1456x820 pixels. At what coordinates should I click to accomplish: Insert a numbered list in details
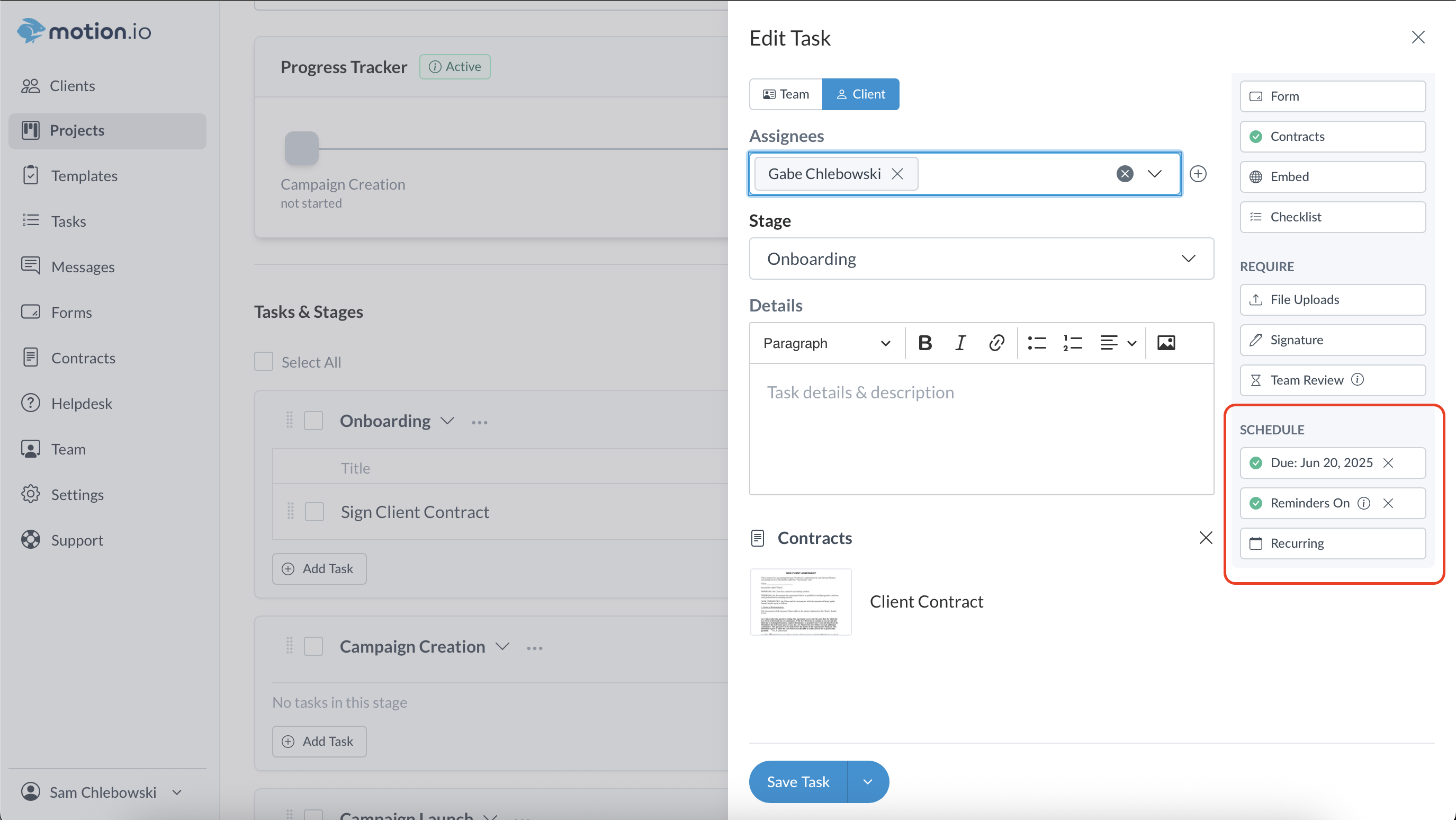(x=1072, y=343)
